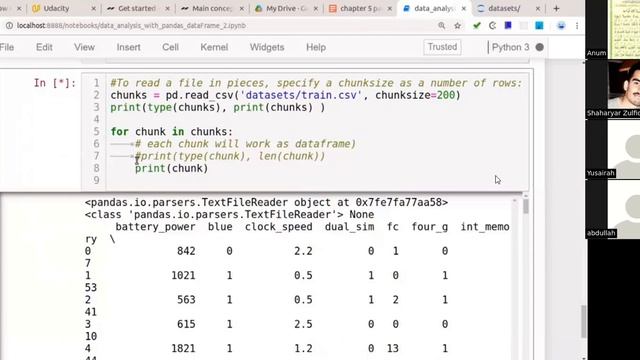Click the TextFileReader object output line
The image size is (640, 360).
tap(266, 202)
